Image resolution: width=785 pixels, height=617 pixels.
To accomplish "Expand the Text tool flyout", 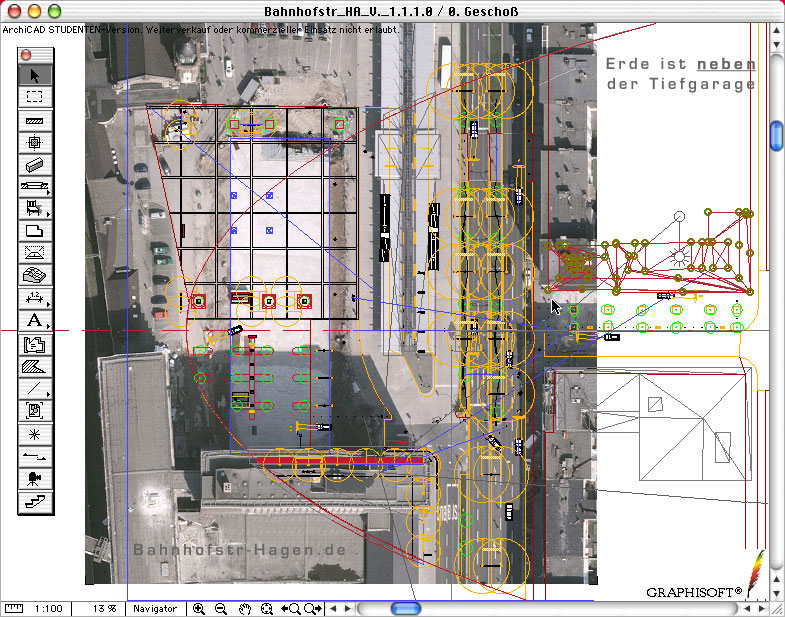I will [35, 321].
